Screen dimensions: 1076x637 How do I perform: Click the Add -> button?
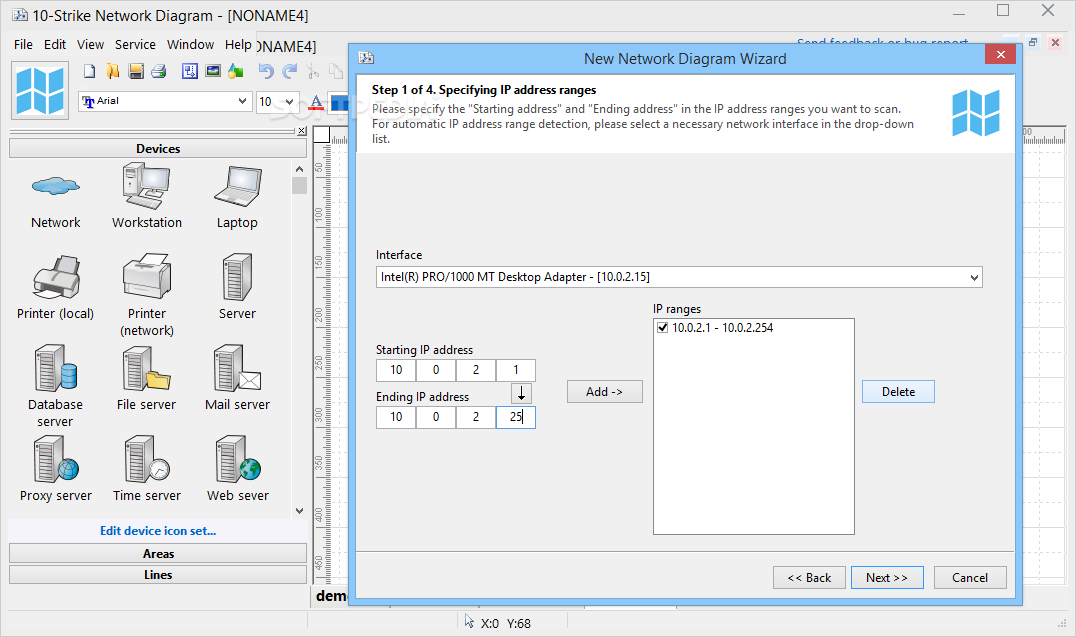[x=605, y=391]
